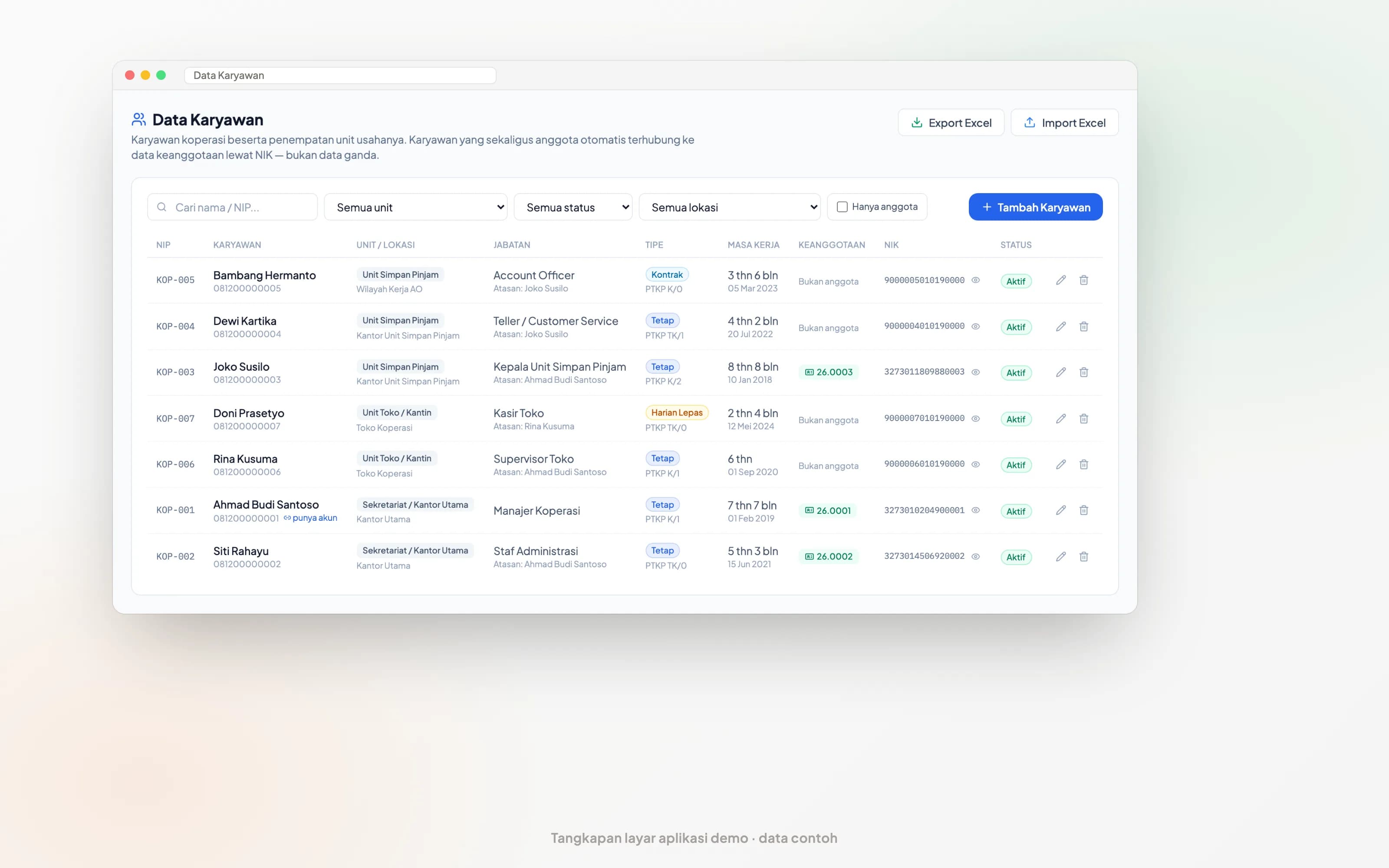
Task: Click the MASA KERJA column header
Action: pyautogui.click(x=754, y=244)
